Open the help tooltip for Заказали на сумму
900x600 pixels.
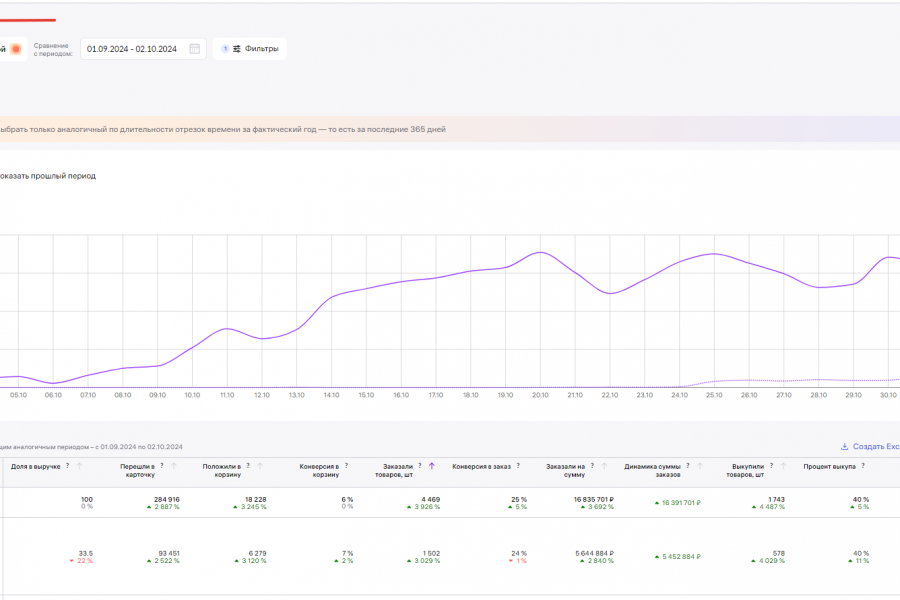click(x=592, y=466)
